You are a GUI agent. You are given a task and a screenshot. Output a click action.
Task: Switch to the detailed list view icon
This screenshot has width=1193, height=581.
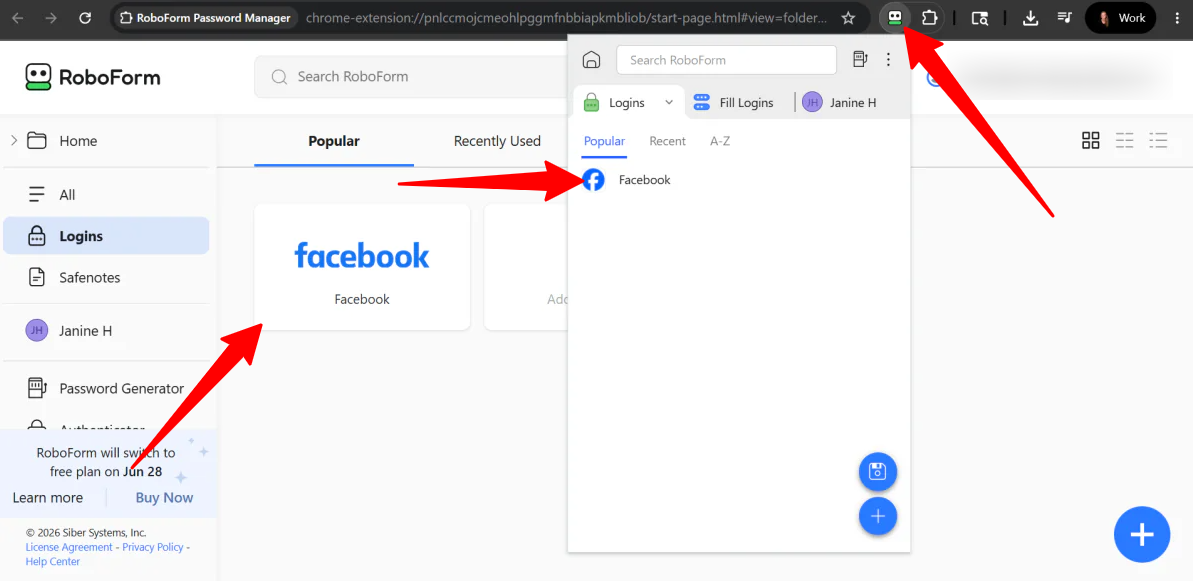[x=1159, y=140]
